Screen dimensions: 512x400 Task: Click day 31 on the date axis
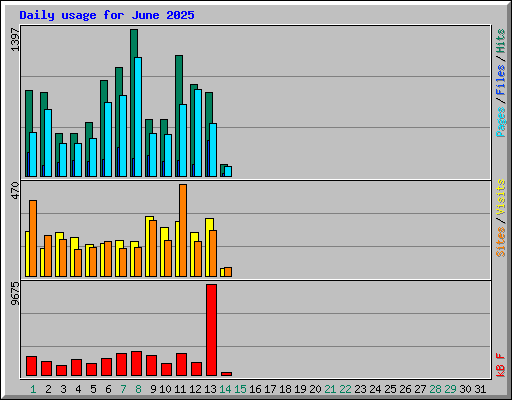(480, 389)
